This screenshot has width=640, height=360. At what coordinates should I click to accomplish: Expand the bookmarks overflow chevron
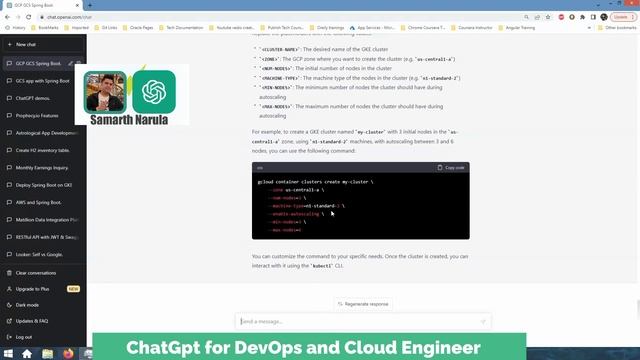[589, 28]
